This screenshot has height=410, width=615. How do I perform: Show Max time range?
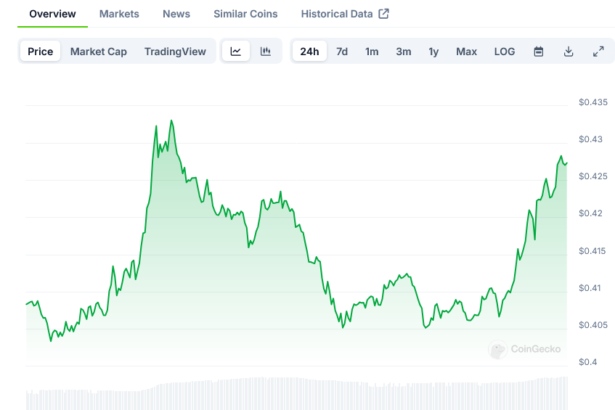[x=466, y=52]
